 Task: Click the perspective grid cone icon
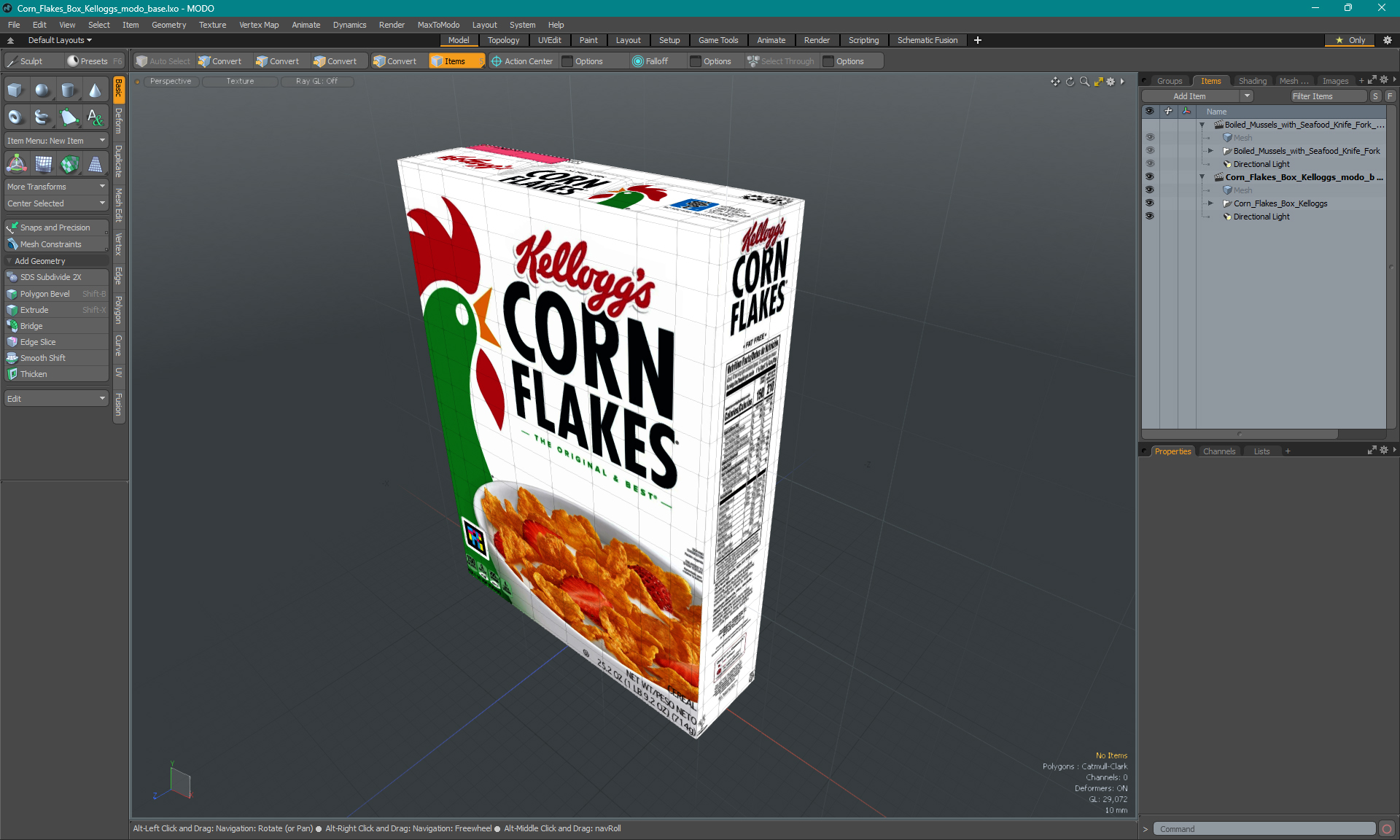(95, 164)
